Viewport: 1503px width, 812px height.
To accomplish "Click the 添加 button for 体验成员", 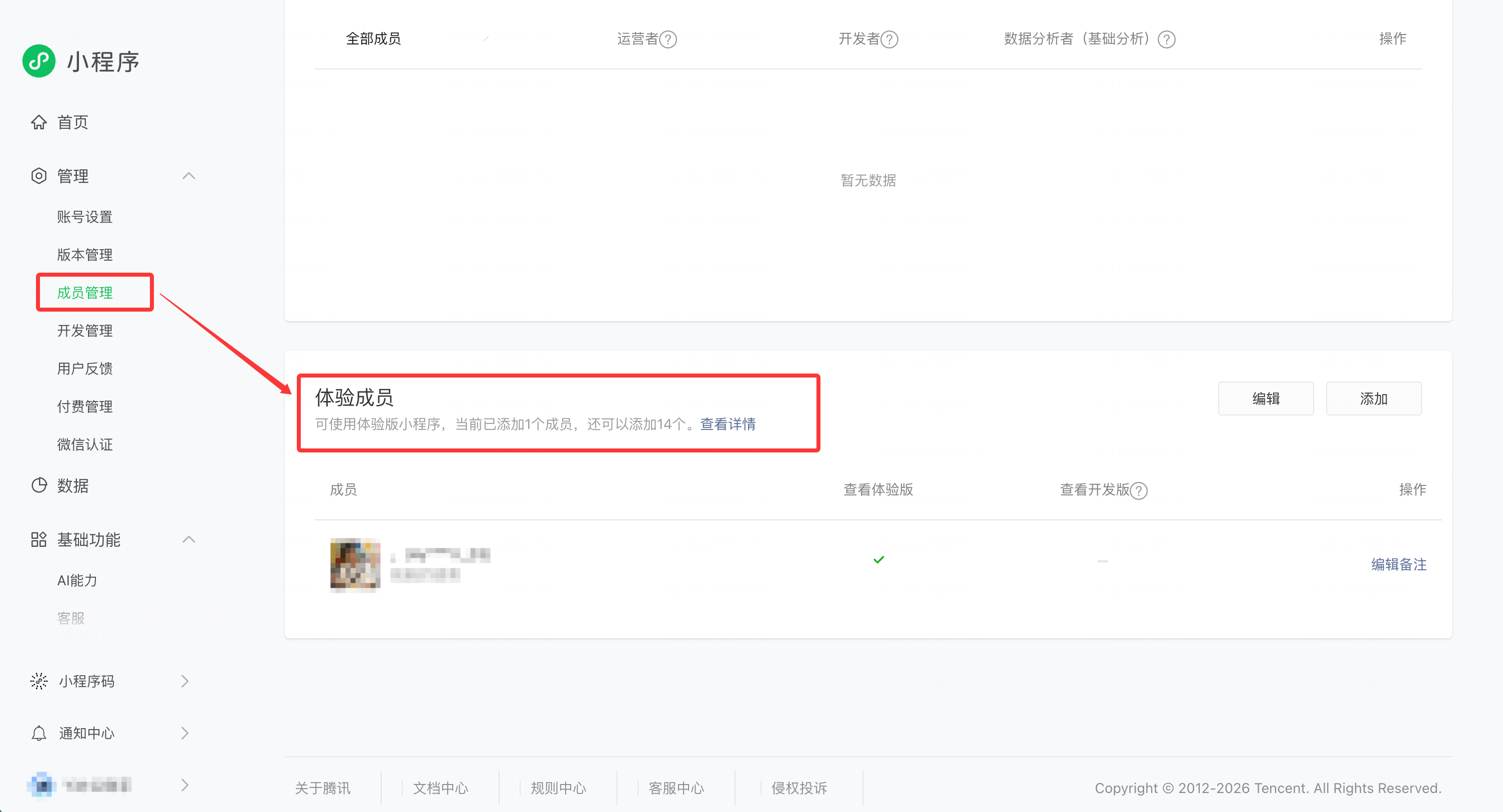I will coord(1374,399).
